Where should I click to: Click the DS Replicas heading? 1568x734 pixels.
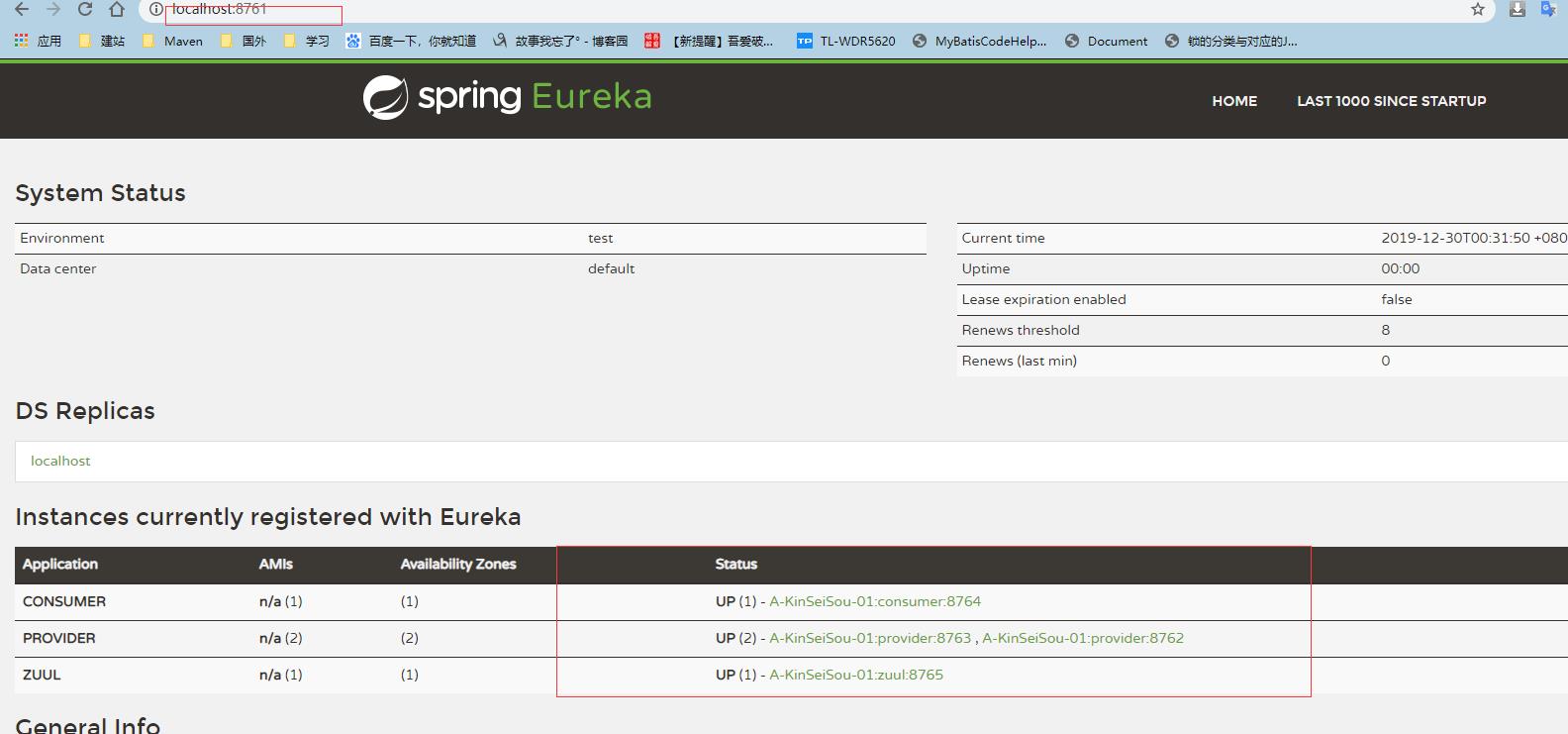coord(85,411)
